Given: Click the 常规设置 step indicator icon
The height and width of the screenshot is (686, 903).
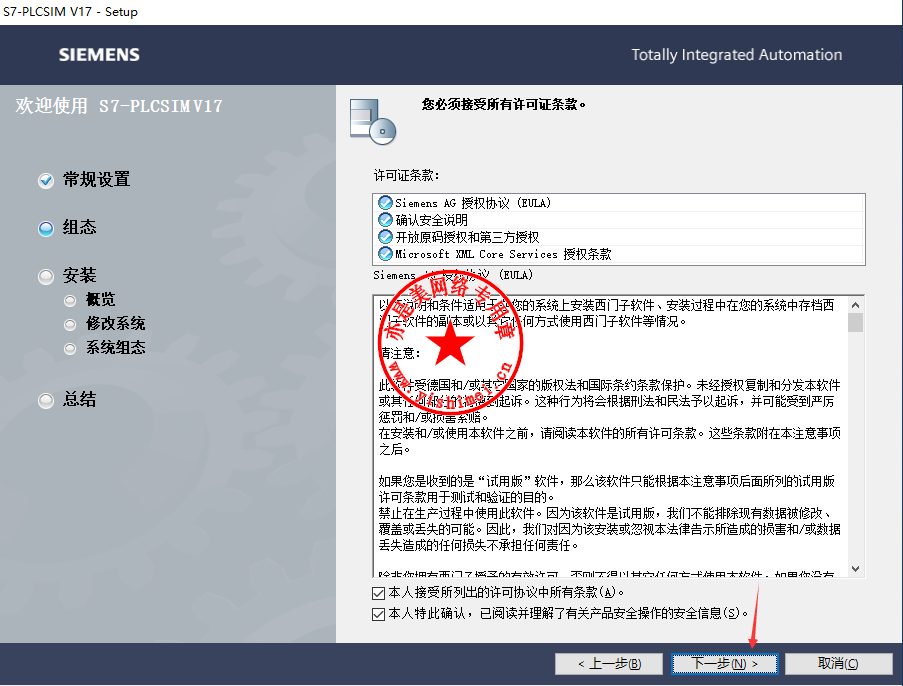Looking at the screenshot, I should [x=46, y=180].
